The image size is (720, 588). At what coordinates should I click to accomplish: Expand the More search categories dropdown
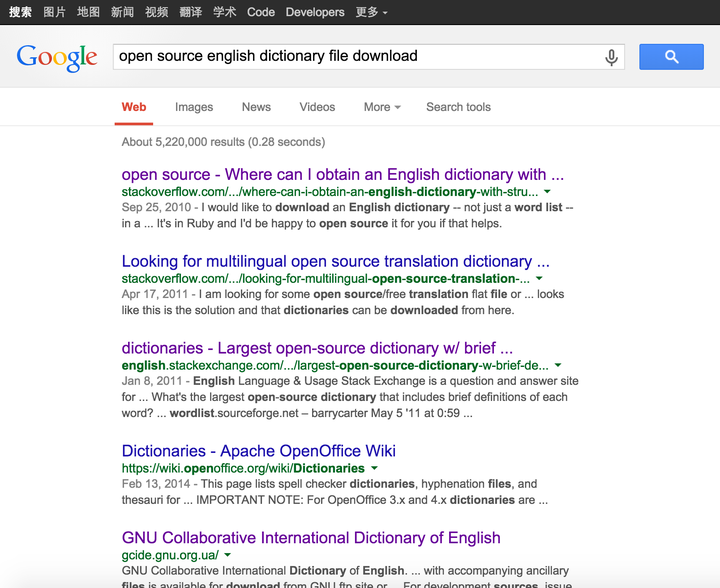[382, 107]
